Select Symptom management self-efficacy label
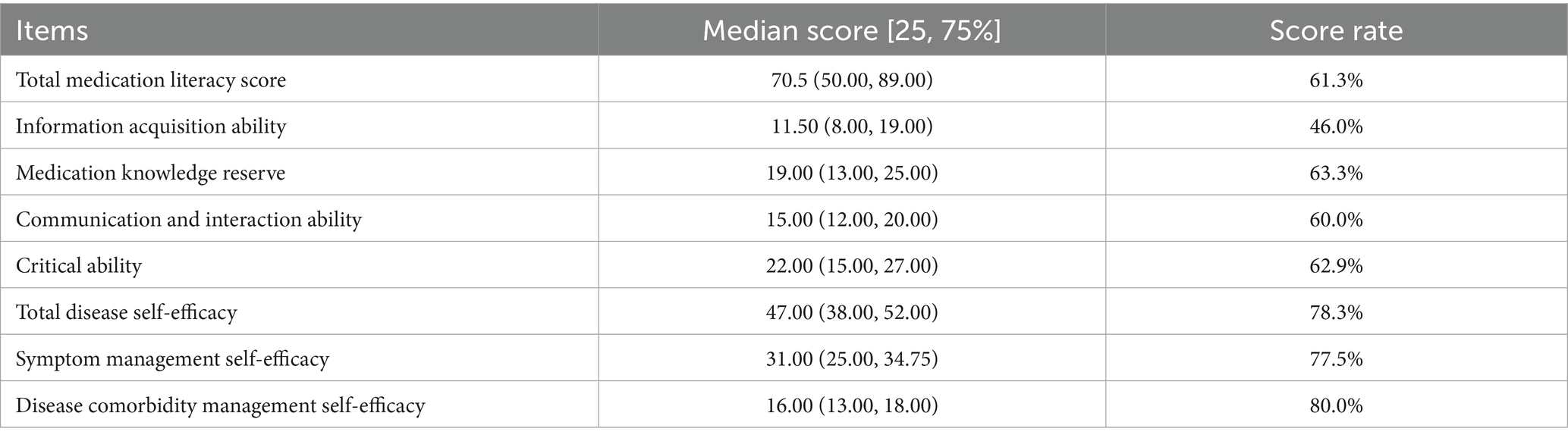The height and width of the screenshot is (441, 1568). pyautogui.click(x=172, y=358)
